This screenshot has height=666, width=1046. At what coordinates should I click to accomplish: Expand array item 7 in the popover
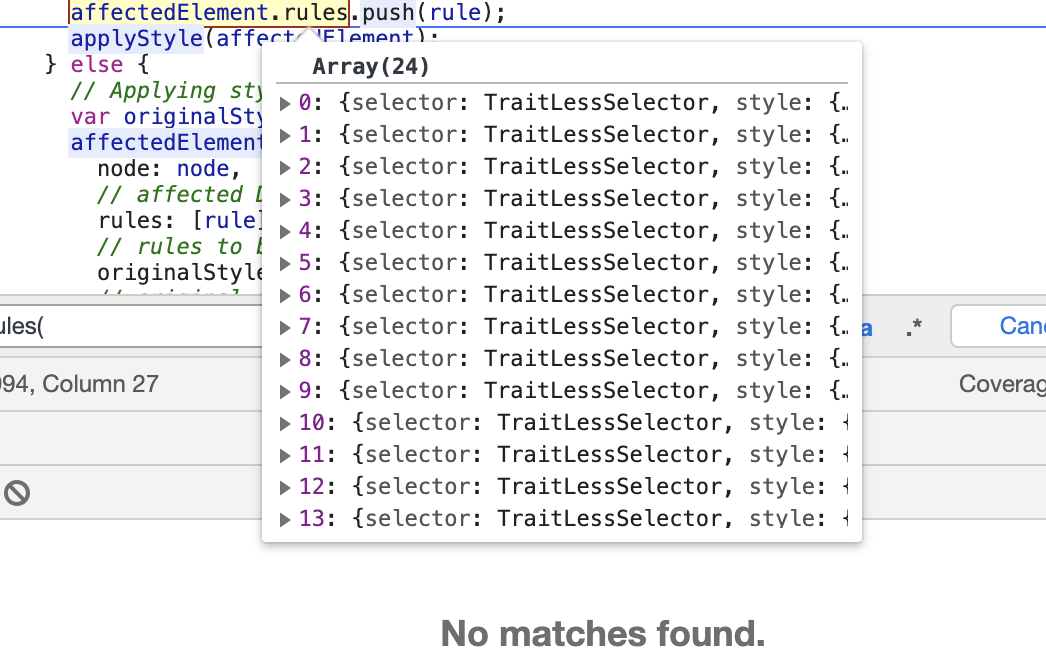285,326
